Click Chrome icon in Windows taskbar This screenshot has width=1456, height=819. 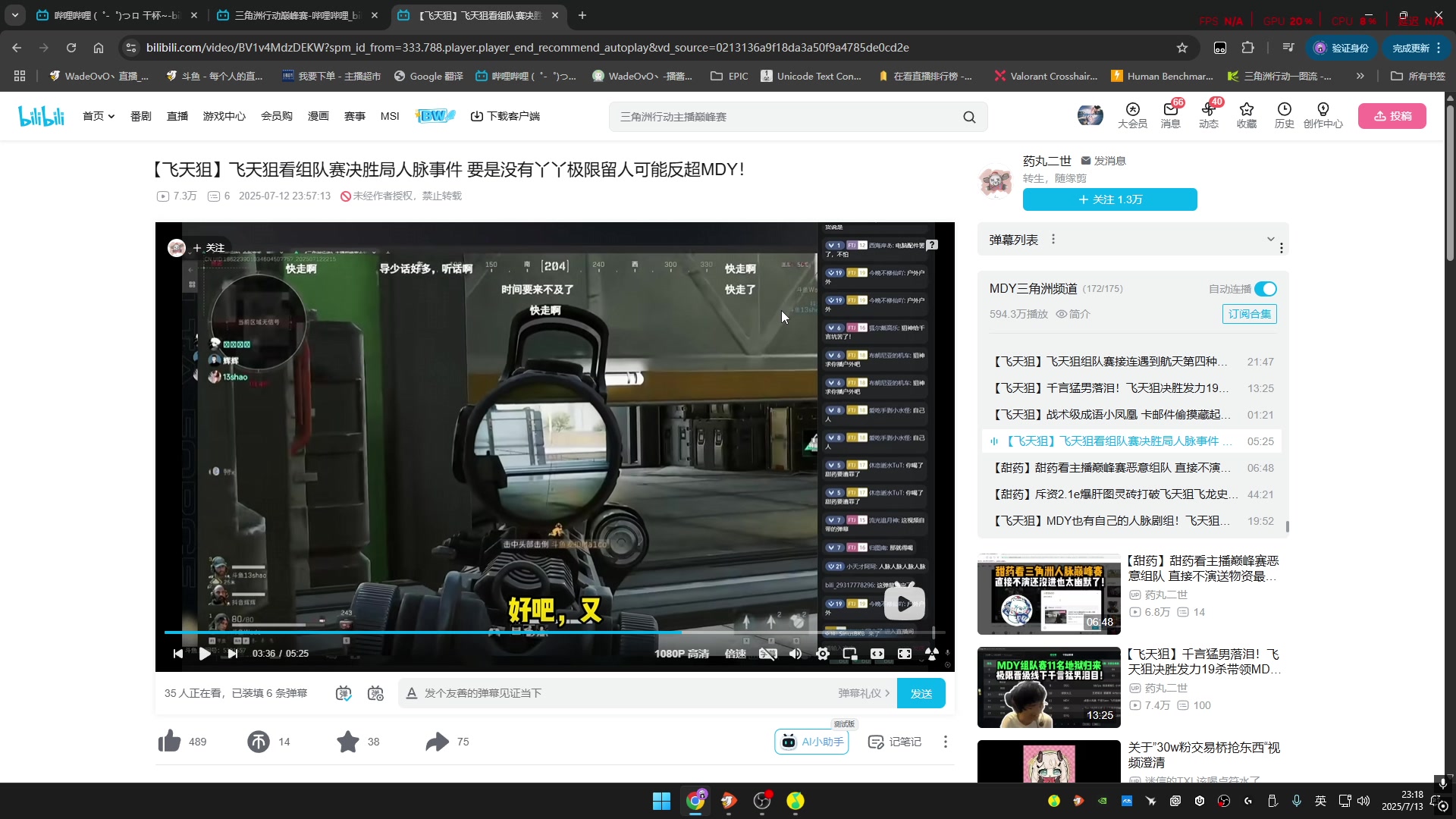coord(695,801)
